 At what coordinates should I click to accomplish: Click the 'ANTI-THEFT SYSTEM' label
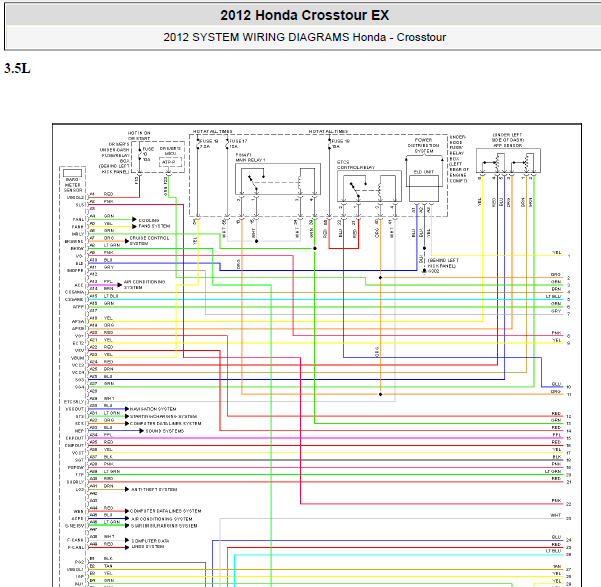[154, 490]
